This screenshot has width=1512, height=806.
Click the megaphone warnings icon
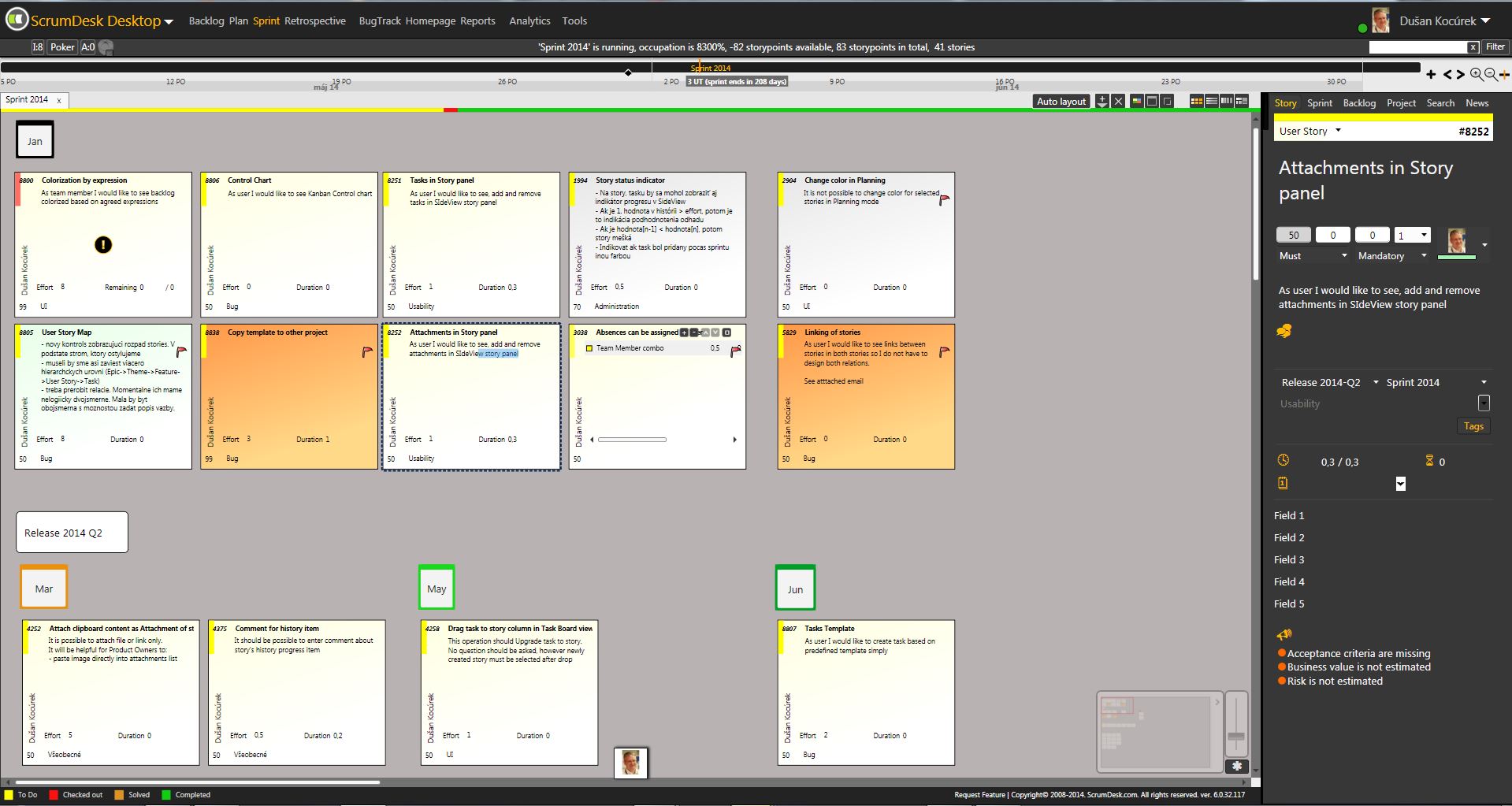[x=1284, y=634]
